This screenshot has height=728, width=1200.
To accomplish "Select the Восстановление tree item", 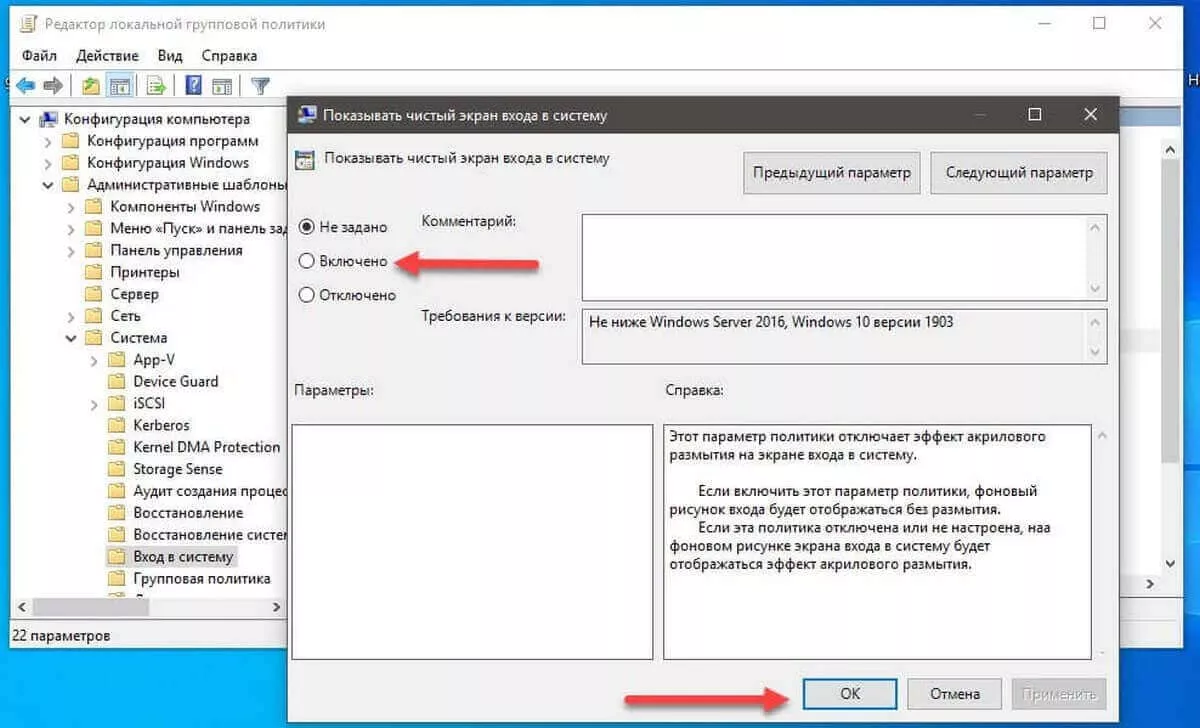I will [188, 513].
